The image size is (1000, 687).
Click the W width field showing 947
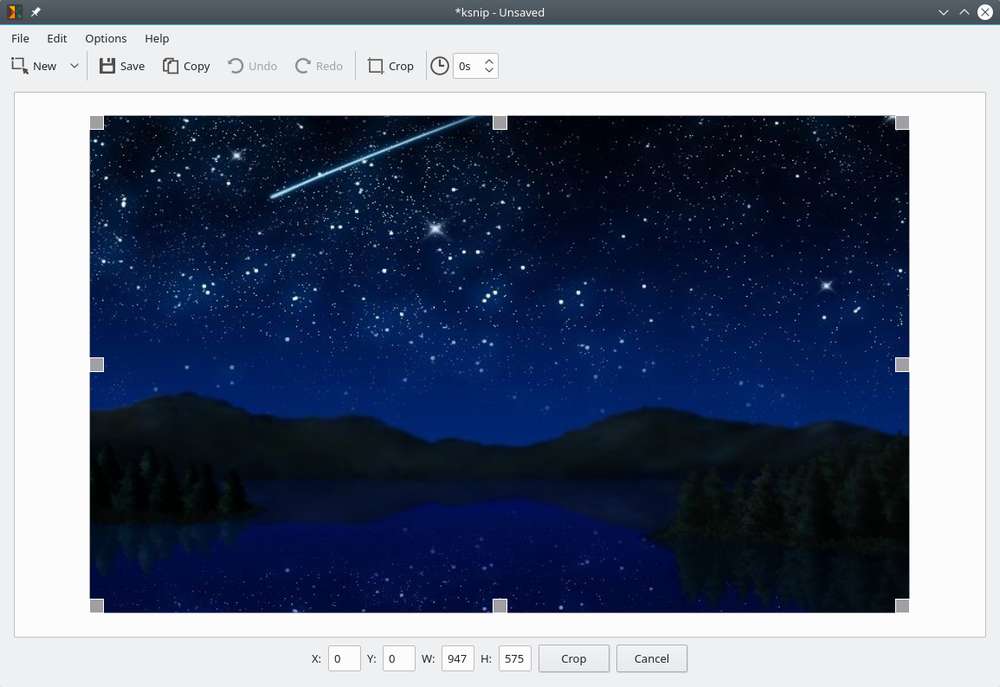457,658
